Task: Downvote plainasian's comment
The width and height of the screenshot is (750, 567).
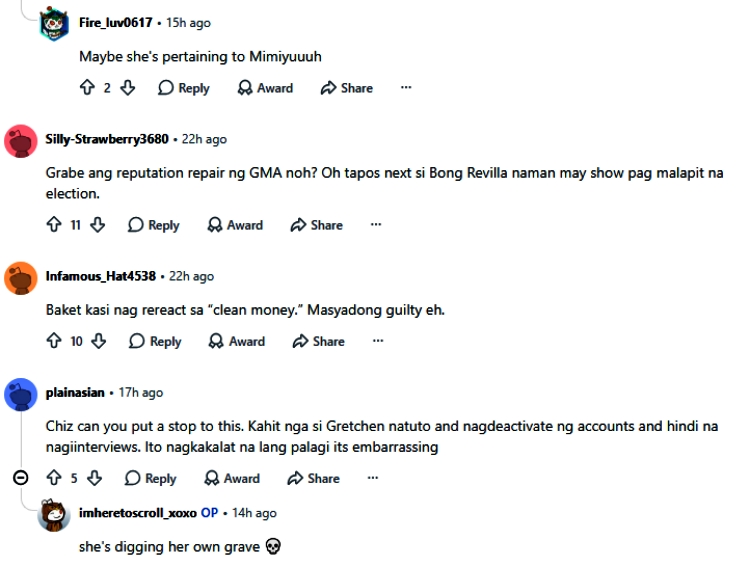Action: pos(95,478)
